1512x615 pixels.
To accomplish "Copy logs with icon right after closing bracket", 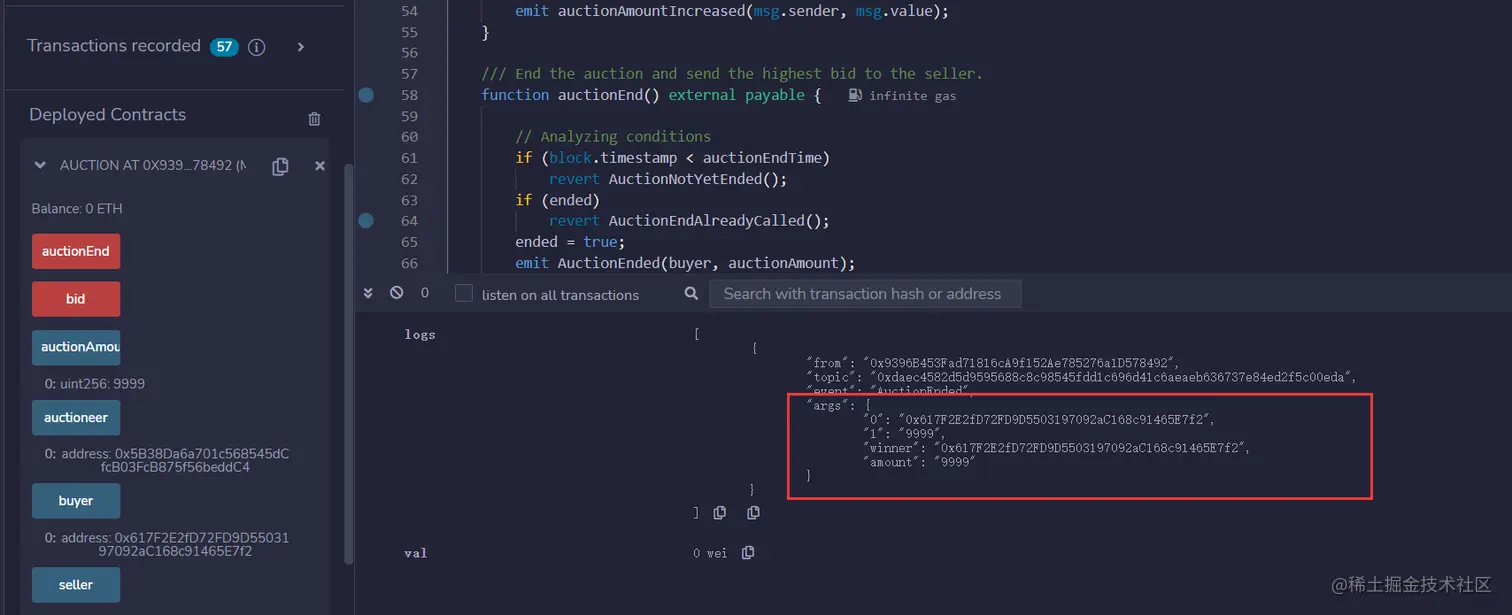I will point(720,513).
